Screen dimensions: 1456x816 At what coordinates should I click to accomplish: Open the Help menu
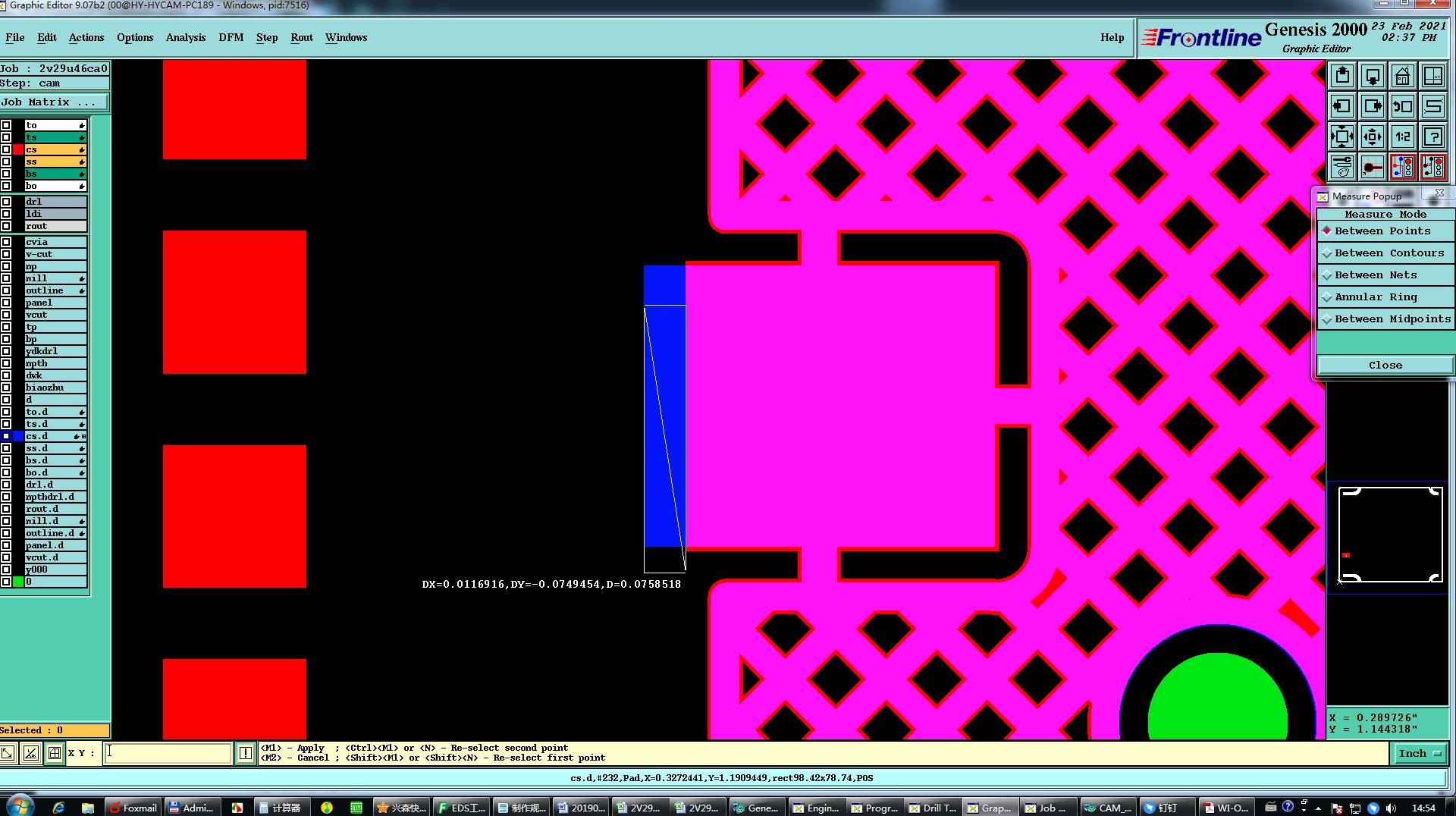click(x=1112, y=37)
